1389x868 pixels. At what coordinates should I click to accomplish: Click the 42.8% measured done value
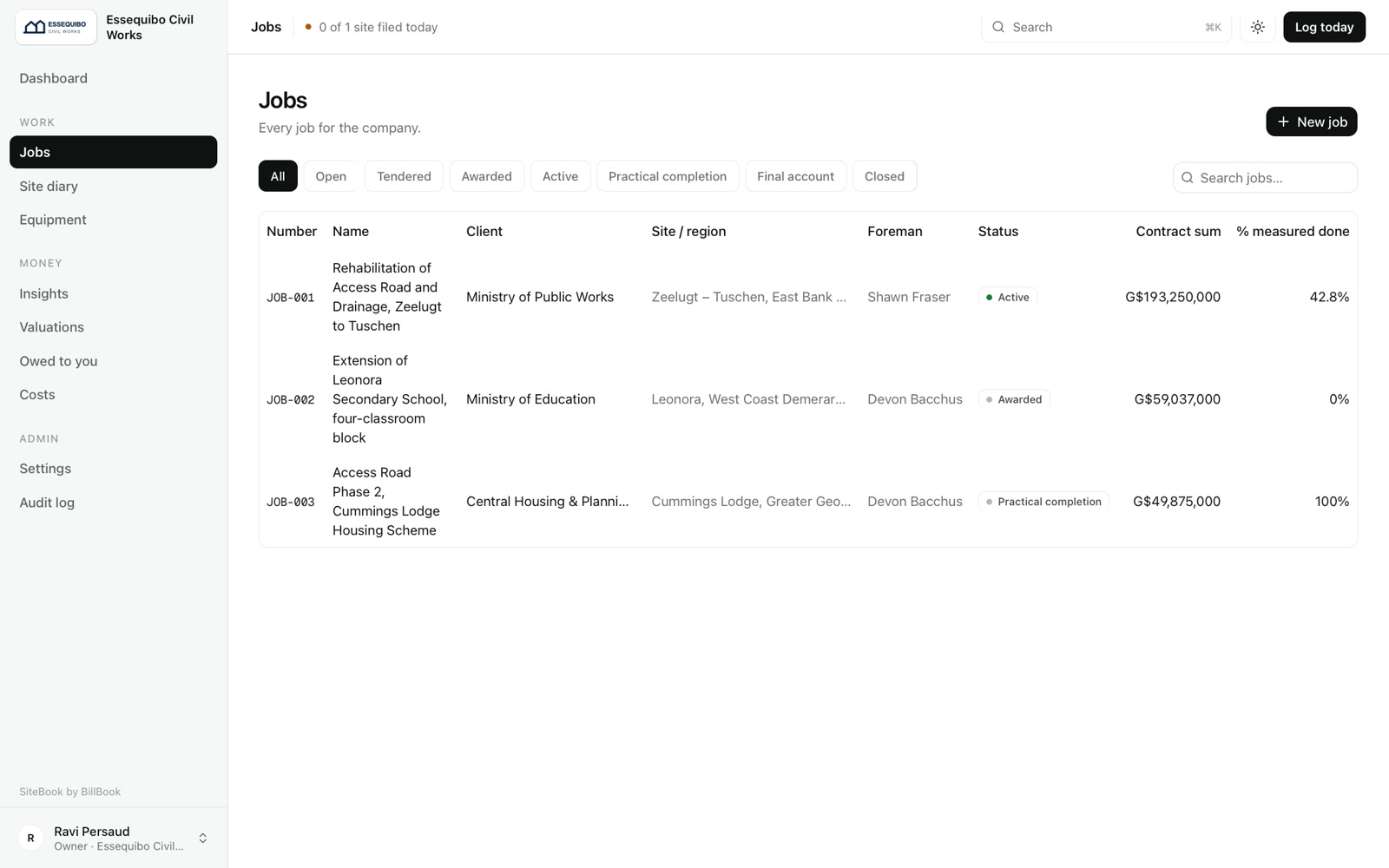tap(1329, 297)
